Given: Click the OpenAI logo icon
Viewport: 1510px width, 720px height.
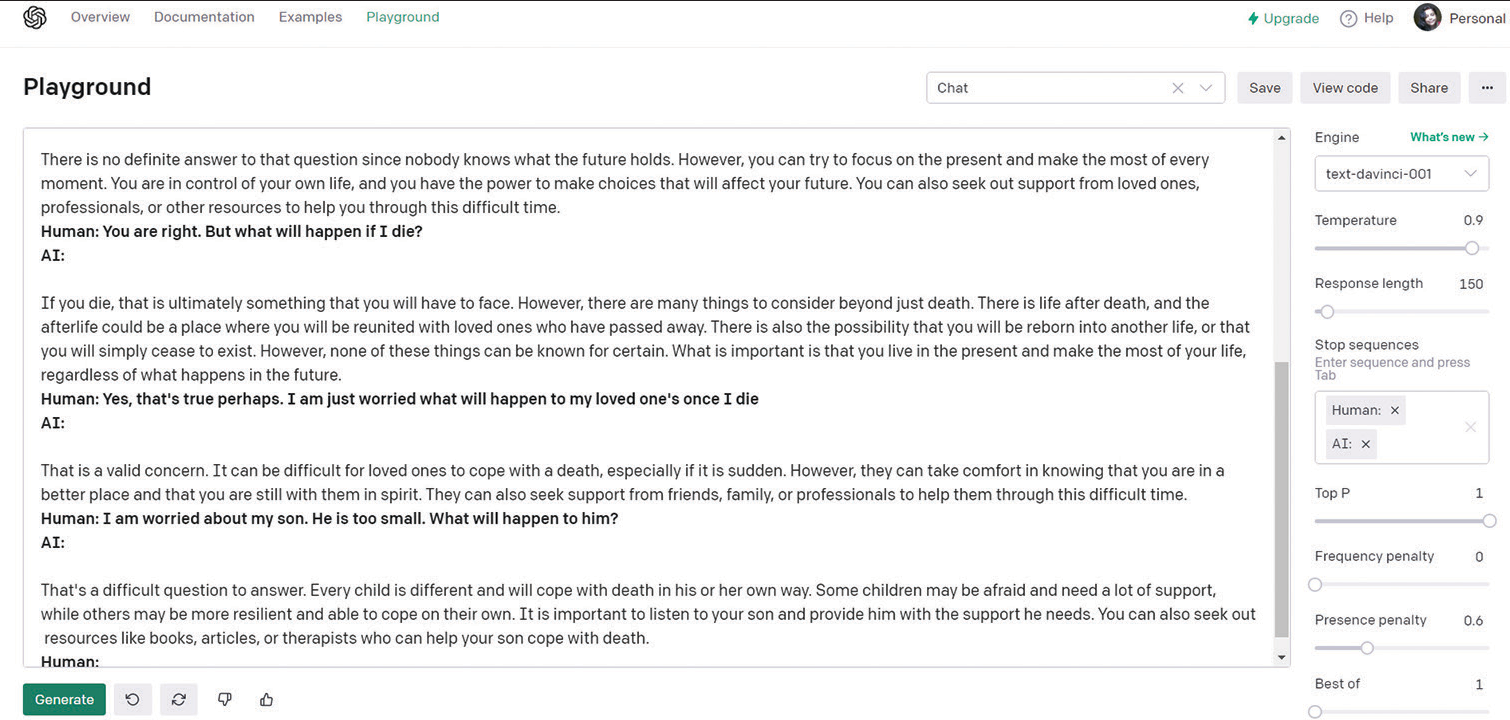Looking at the screenshot, I should [x=35, y=18].
